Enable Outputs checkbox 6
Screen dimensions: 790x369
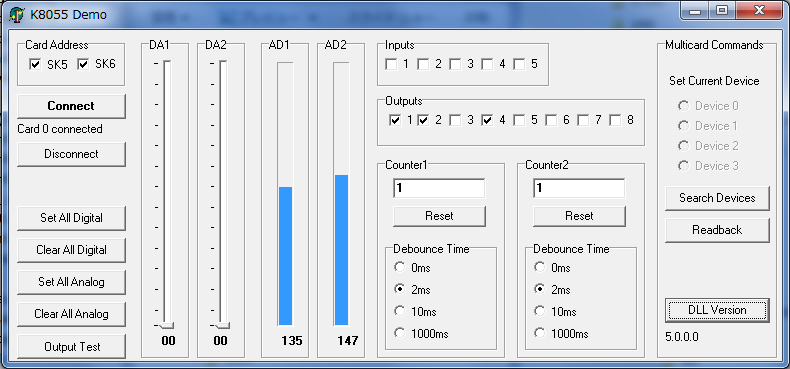coord(551,120)
